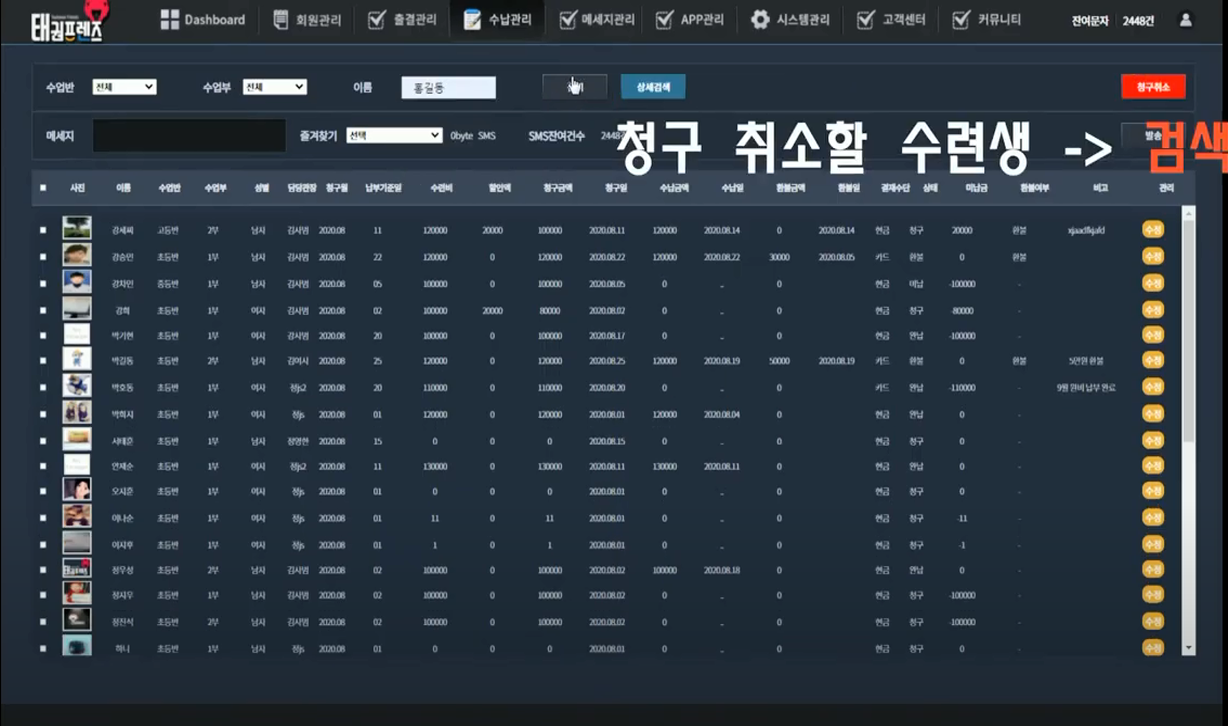The image size is (1228, 726).
Task: Open 시스템관리 gear icon
Action: 760,20
